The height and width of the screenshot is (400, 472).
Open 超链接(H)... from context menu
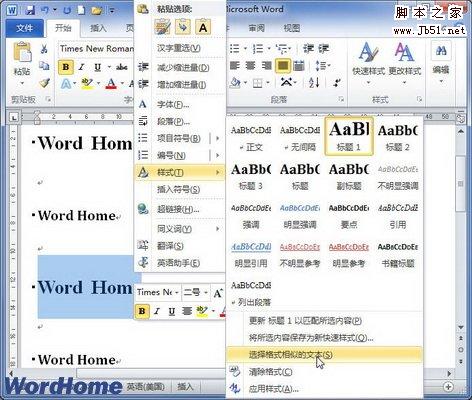point(180,210)
